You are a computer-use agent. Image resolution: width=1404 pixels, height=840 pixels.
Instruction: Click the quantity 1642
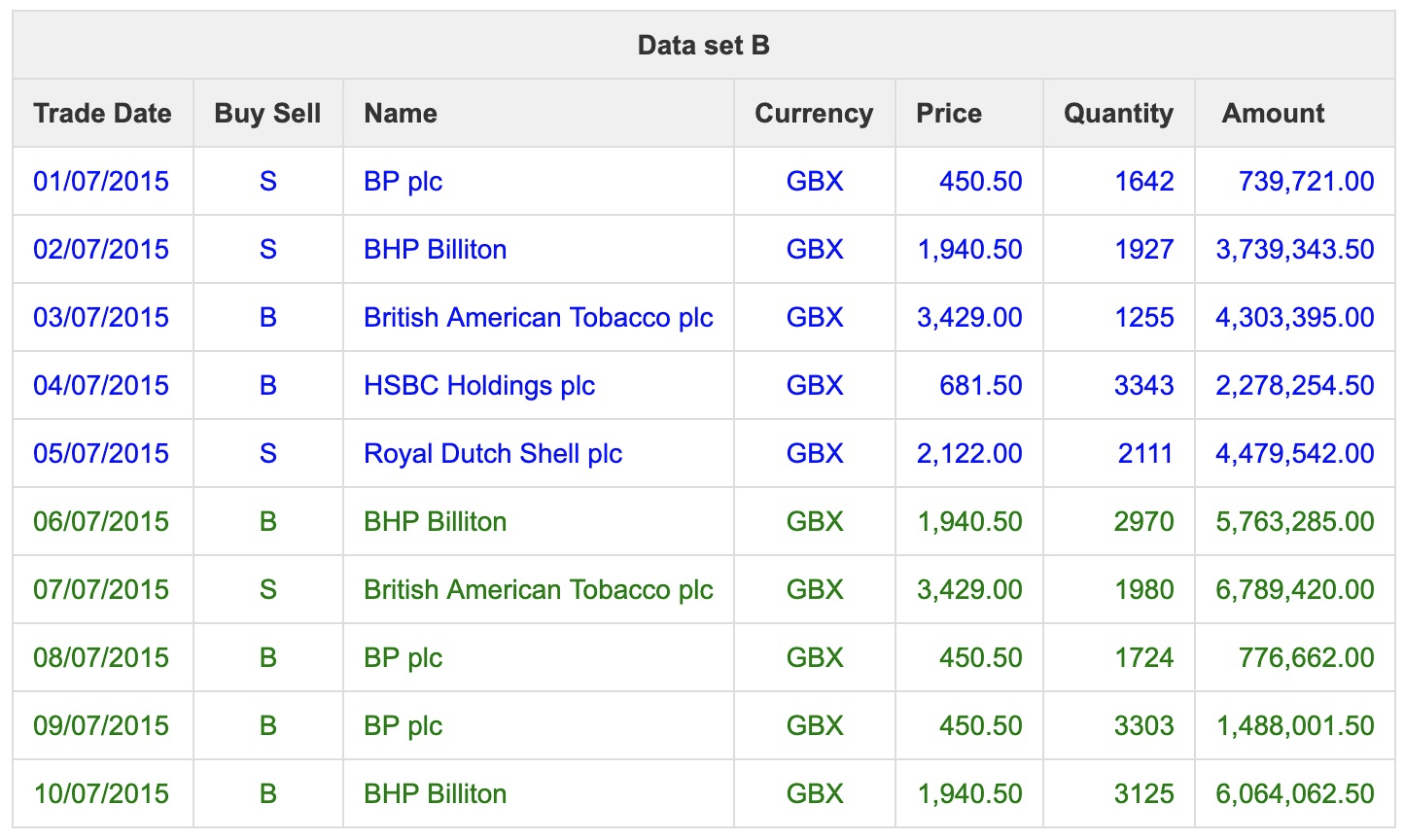point(1144,182)
